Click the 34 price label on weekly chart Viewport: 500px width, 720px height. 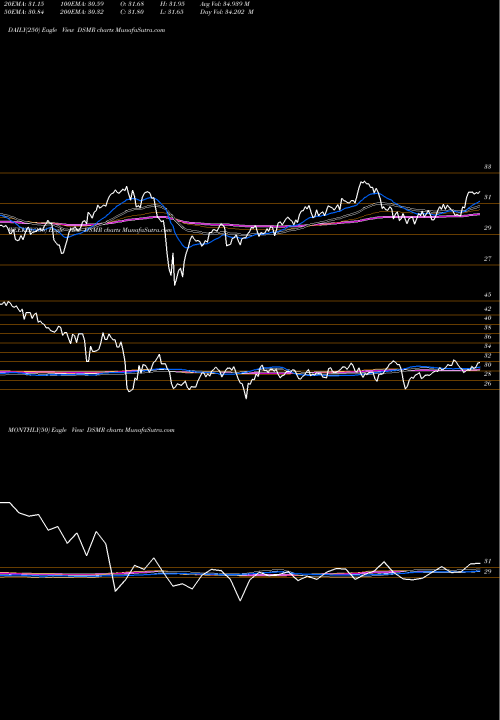[x=487, y=346]
